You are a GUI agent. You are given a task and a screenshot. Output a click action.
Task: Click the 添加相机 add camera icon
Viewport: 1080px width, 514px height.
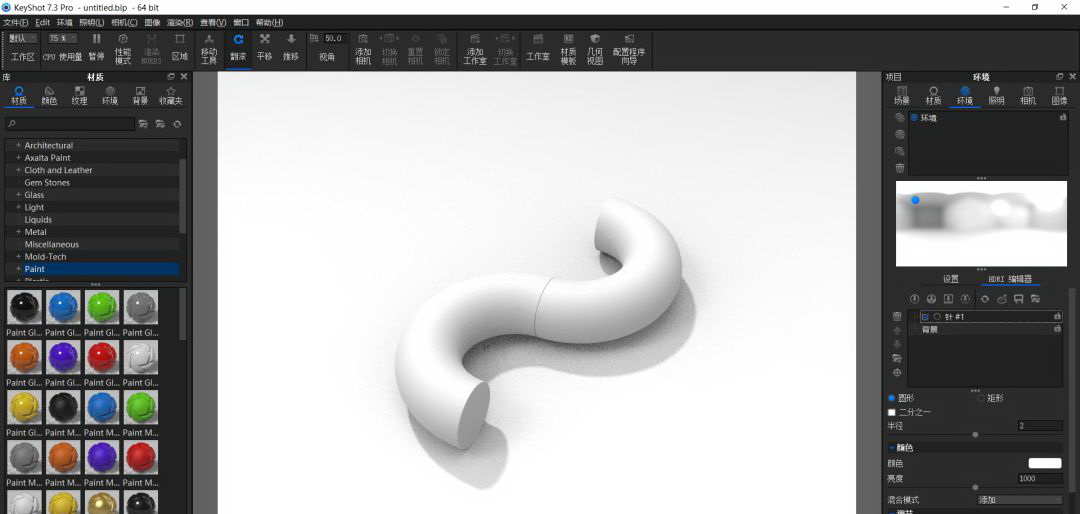pyautogui.click(x=363, y=39)
